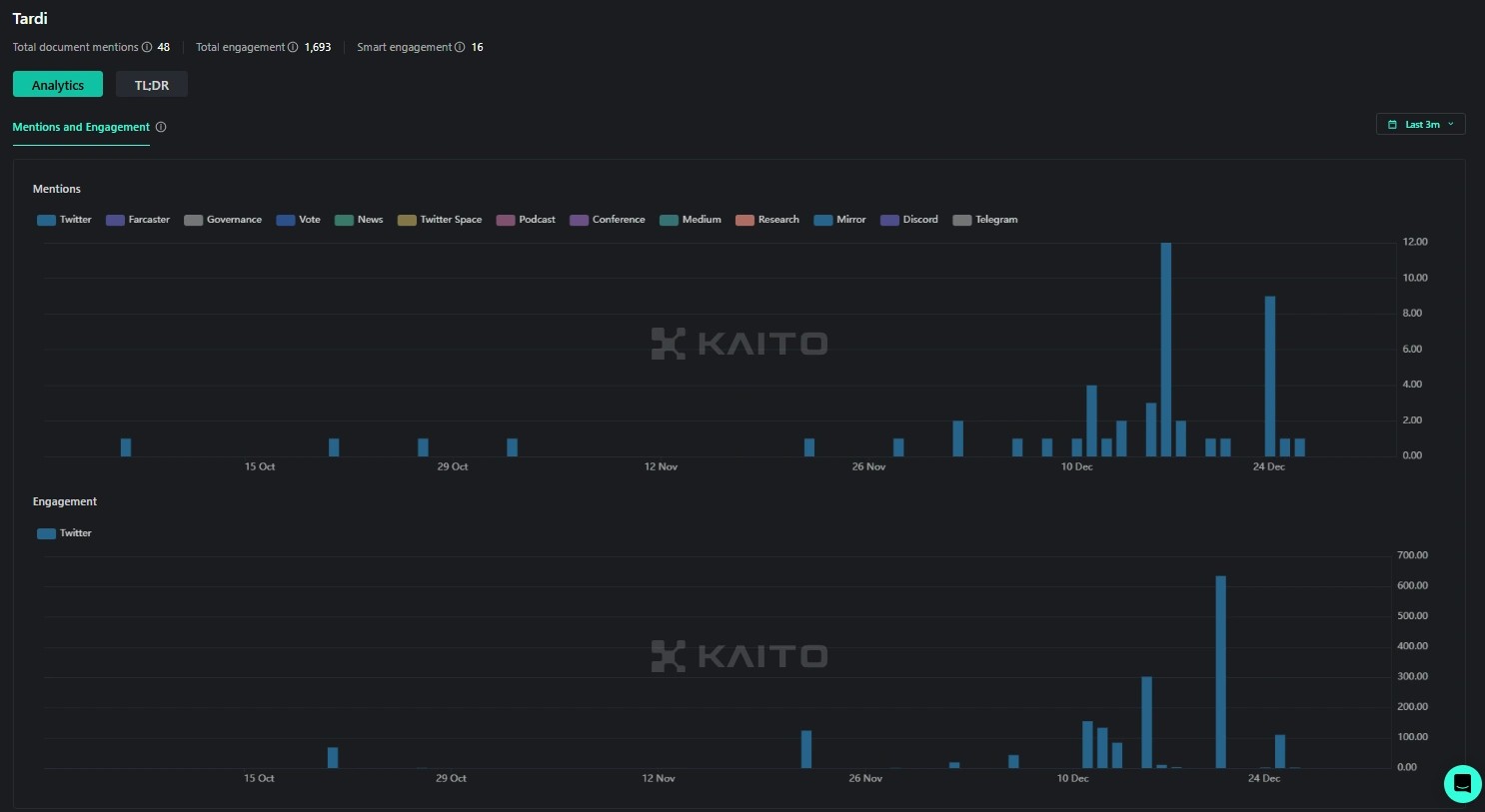This screenshot has width=1485, height=812.
Task: Click the 12 Nov label on the Mentions axis
Action: pyautogui.click(x=661, y=466)
